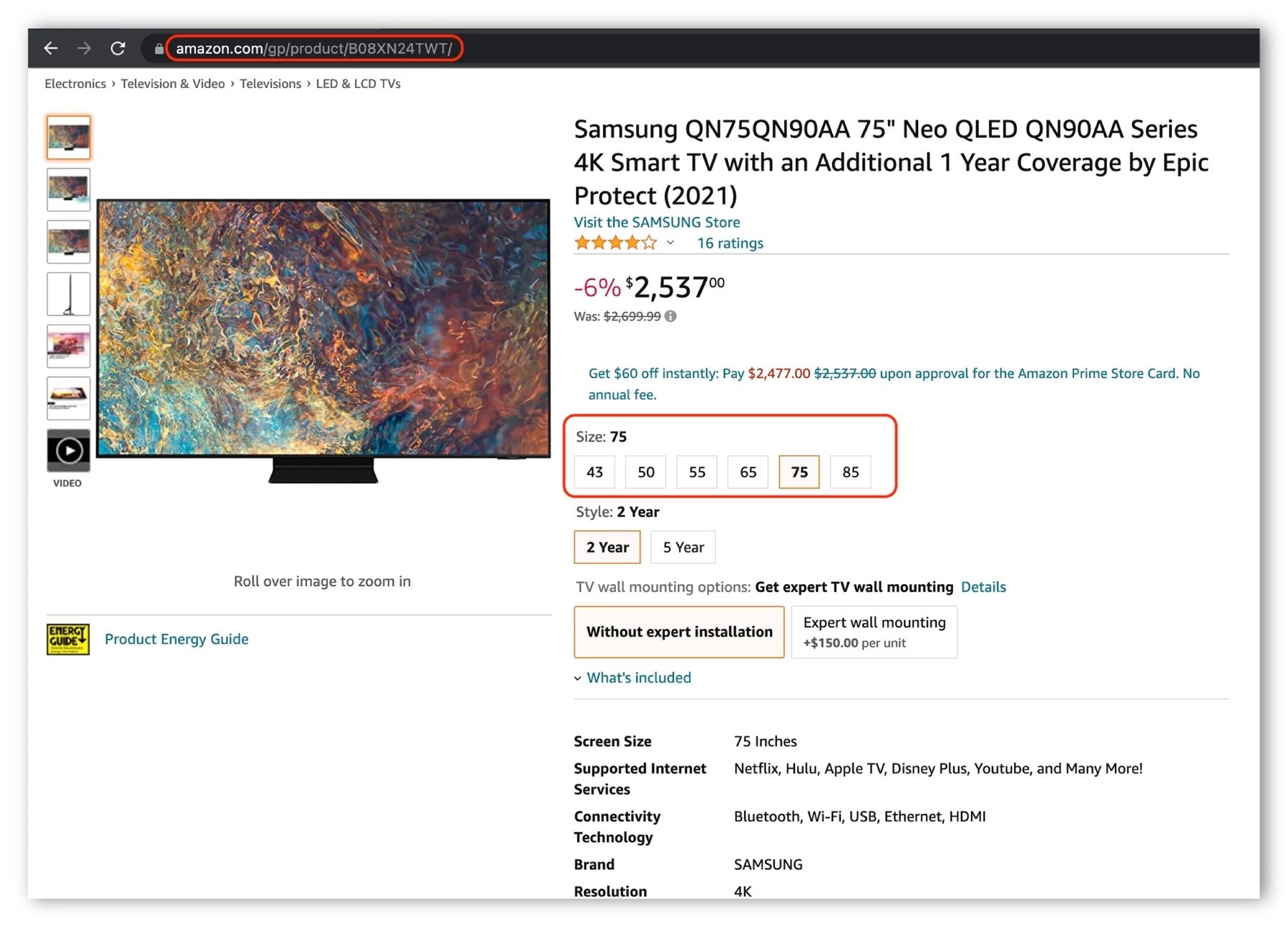Select the TV stand side-view thumbnail
The image size is (1288, 926).
(68, 293)
